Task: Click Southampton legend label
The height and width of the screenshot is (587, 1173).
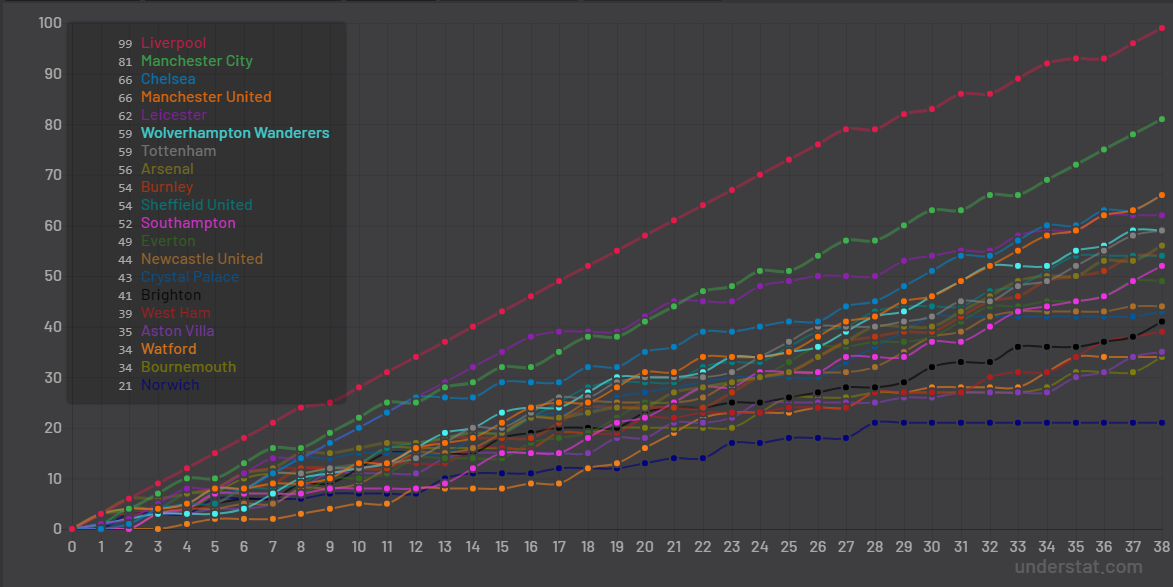Action: point(188,223)
